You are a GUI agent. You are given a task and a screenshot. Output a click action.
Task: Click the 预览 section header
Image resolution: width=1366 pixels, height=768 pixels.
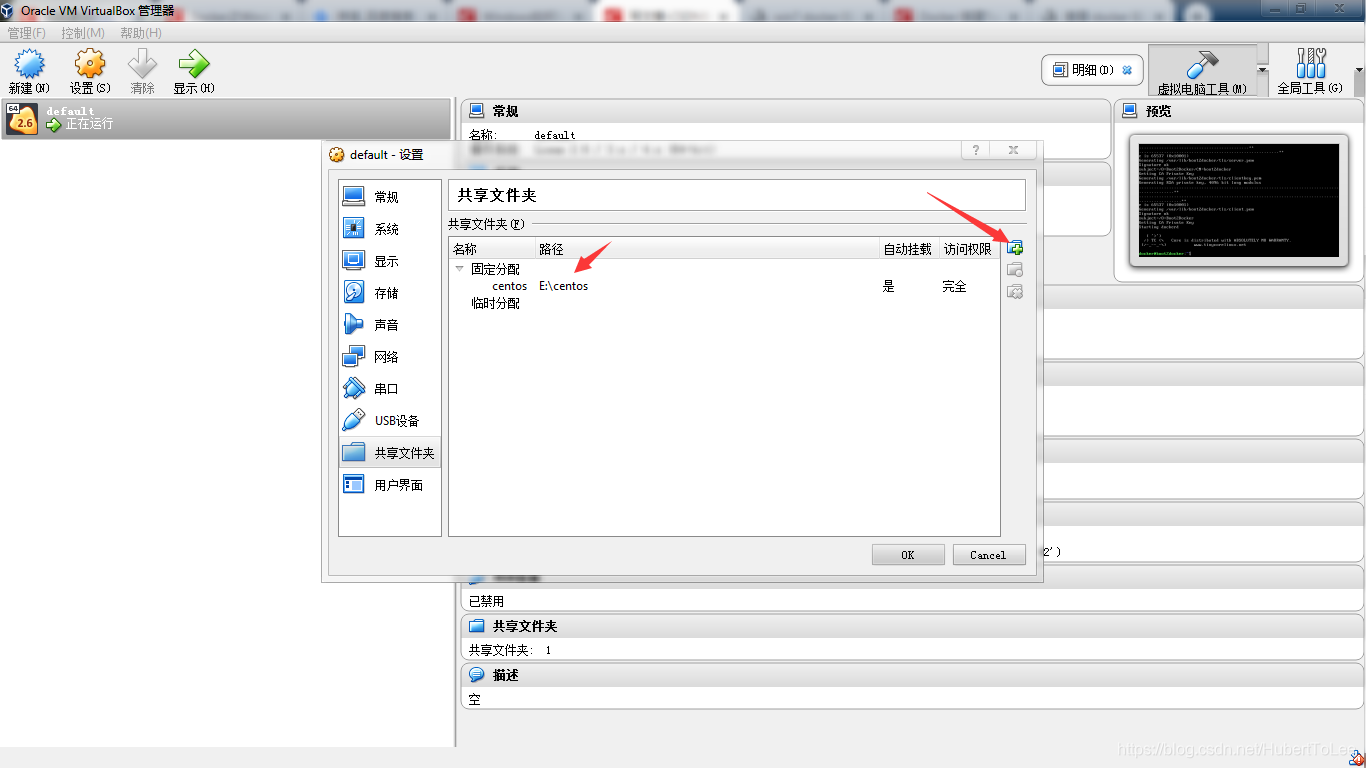tap(1240, 111)
